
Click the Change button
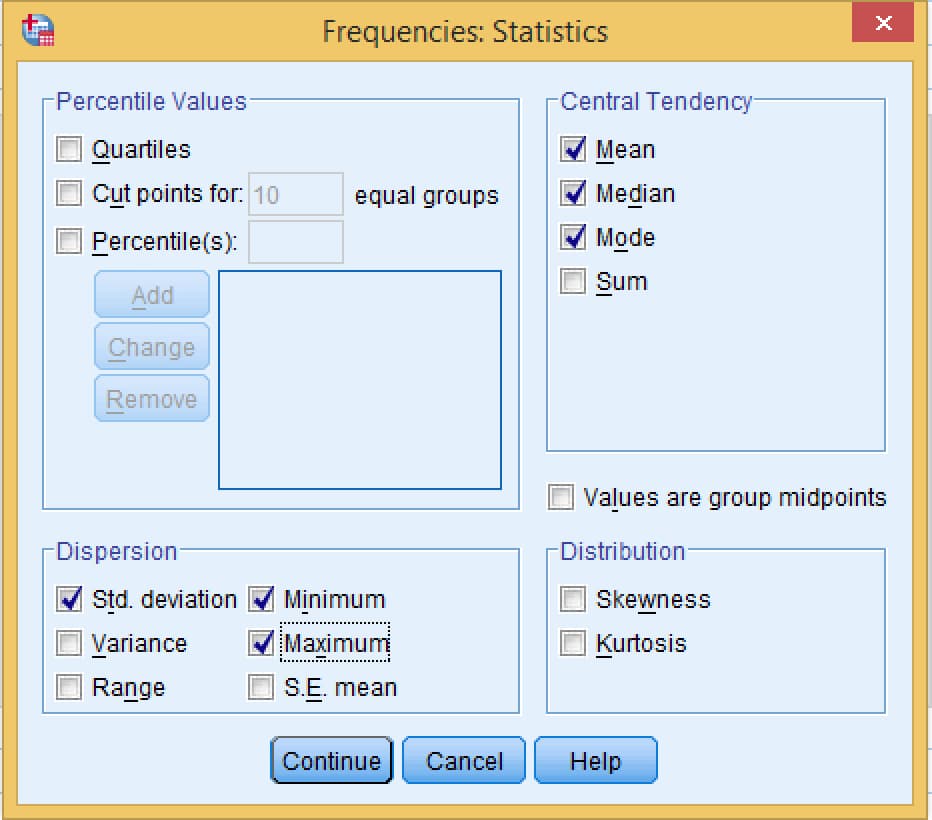click(152, 346)
